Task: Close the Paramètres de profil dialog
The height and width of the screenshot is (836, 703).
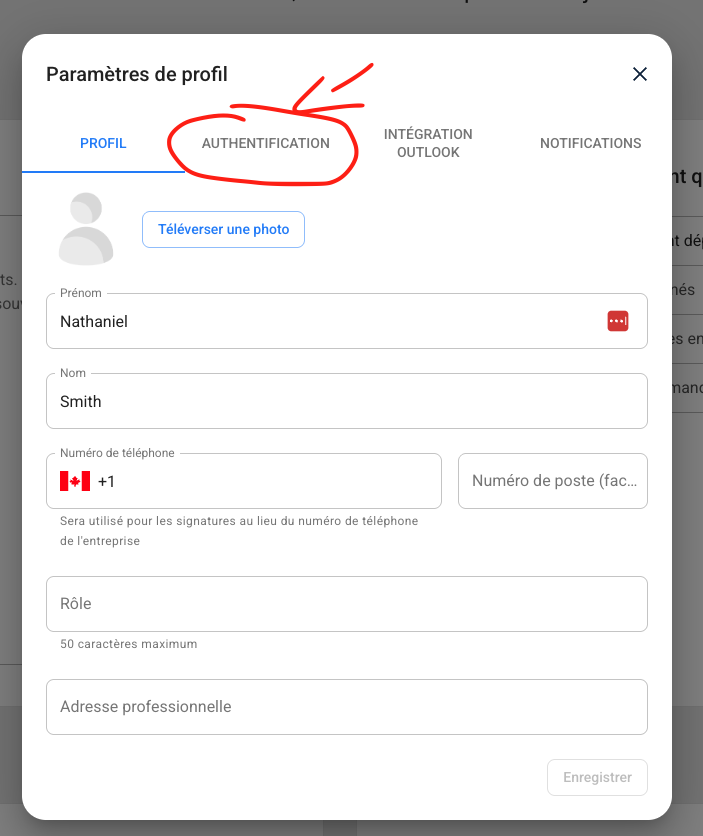Action: [x=640, y=74]
